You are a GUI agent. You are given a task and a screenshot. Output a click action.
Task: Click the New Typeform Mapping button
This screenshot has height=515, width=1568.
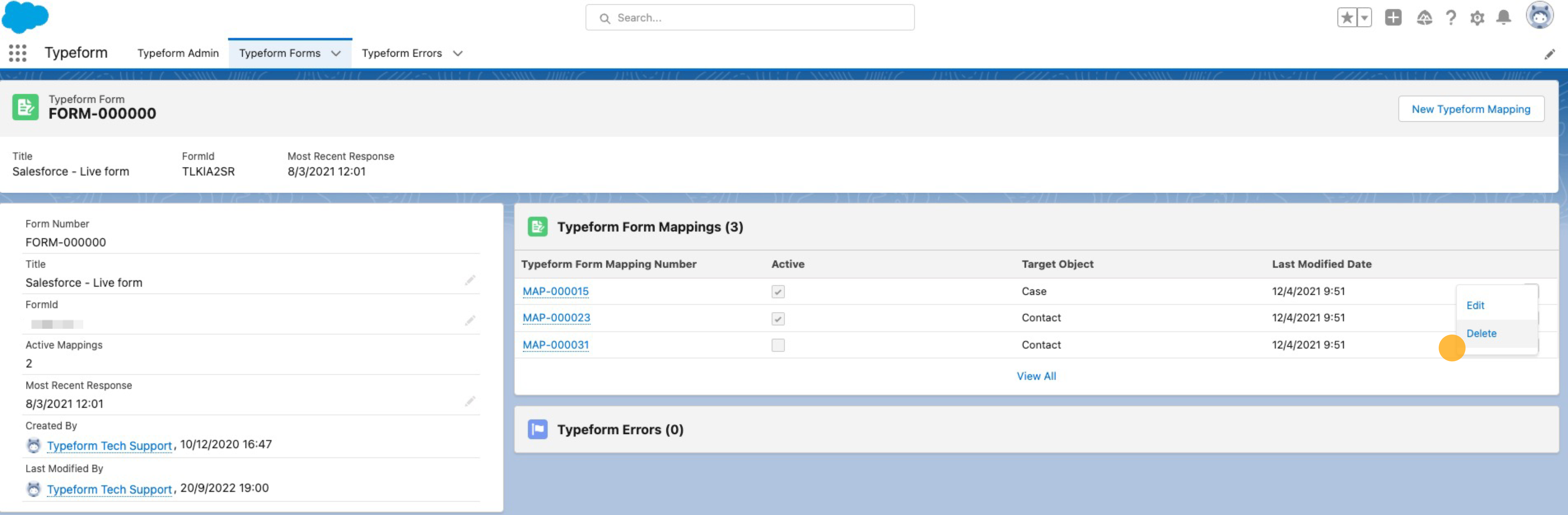pos(1470,109)
